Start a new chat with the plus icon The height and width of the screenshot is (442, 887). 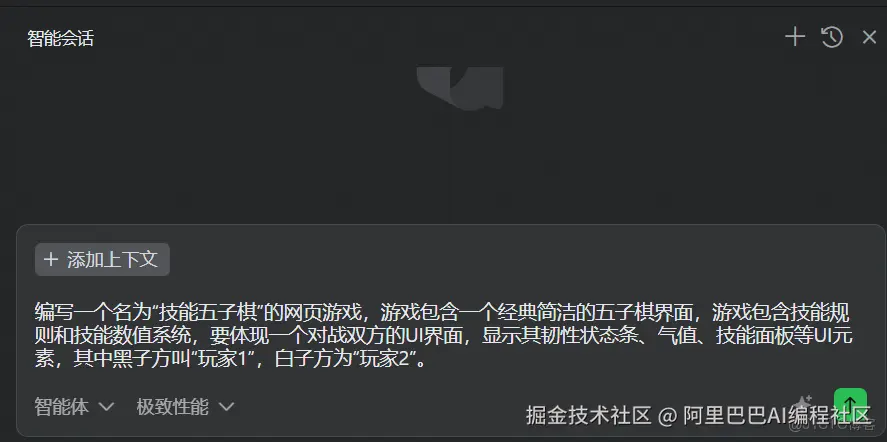(x=795, y=37)
